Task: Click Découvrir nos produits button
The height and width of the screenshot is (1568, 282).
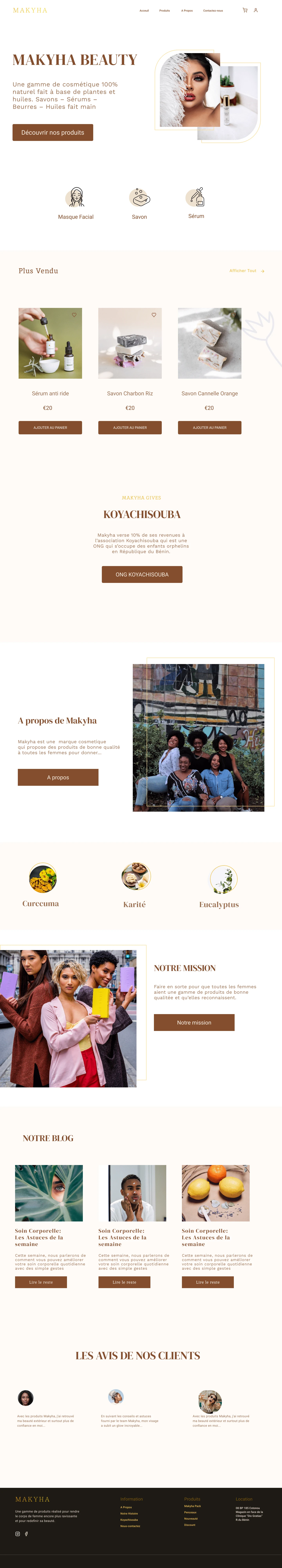Action: [53, 133]
